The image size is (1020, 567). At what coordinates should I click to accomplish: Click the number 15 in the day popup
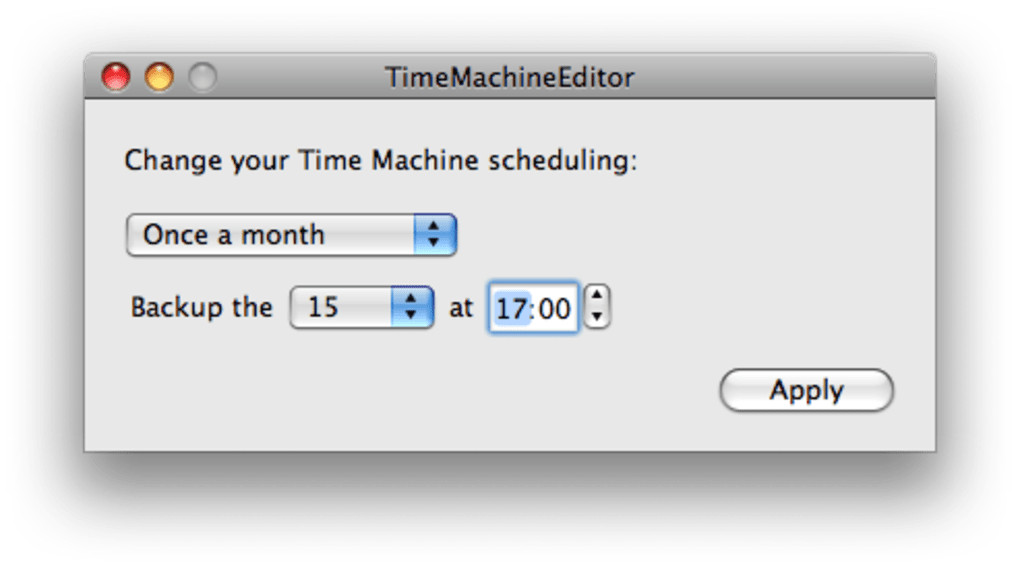point(323,307)
